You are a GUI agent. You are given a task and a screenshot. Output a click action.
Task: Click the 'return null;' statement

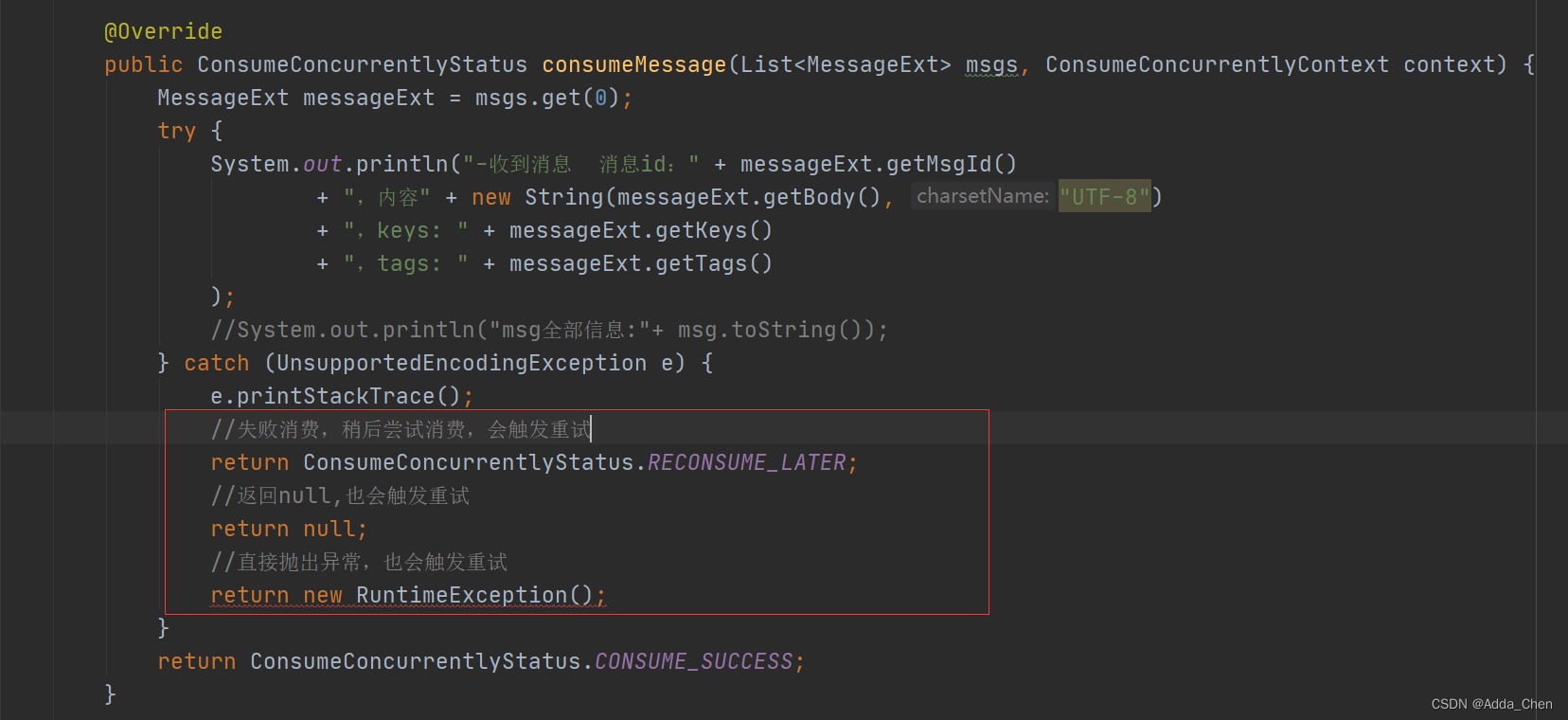289,529
